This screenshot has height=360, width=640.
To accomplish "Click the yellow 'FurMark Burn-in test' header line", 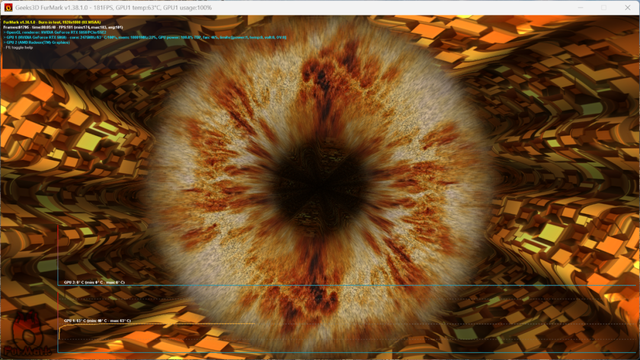I will (52, 22).
